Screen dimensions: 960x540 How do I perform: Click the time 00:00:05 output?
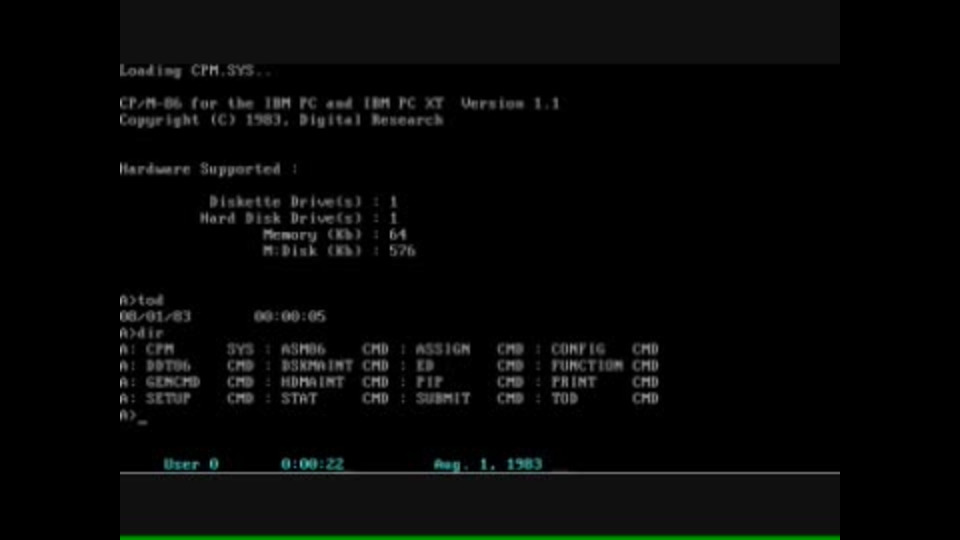click(x=290, y=317)
